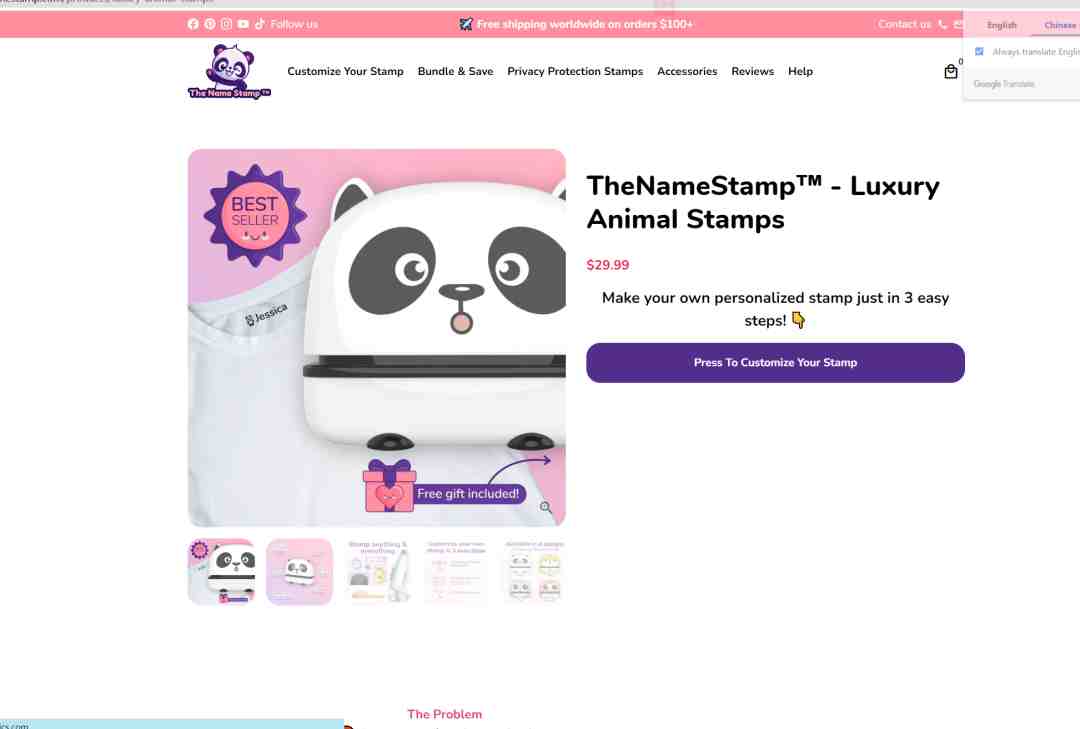1080x729 pixels.
Task: Select the second panda product thumbnail
Action: (299, 571)
